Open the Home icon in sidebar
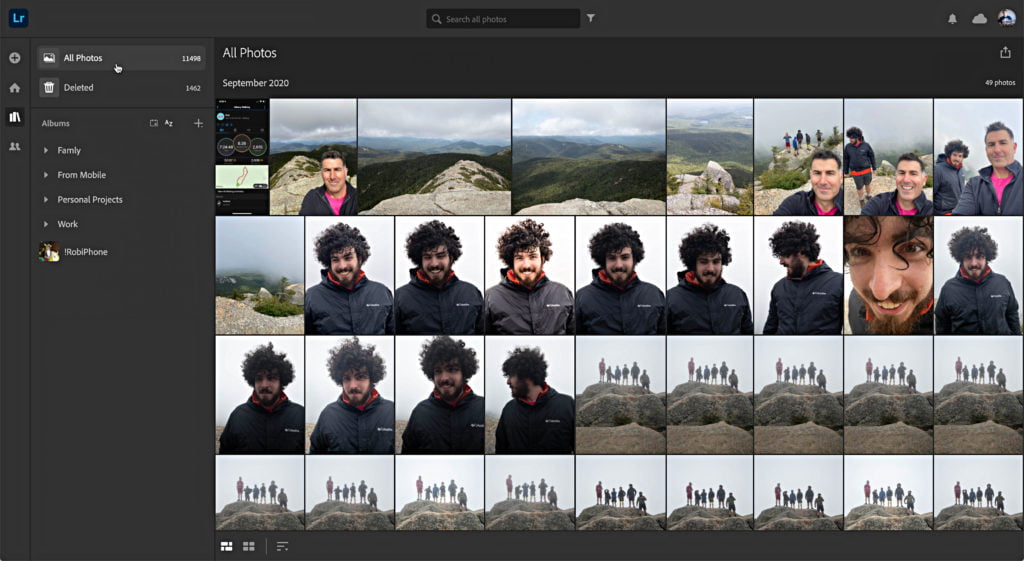The width and height of the screenshot is (1024, 561). 14,88
